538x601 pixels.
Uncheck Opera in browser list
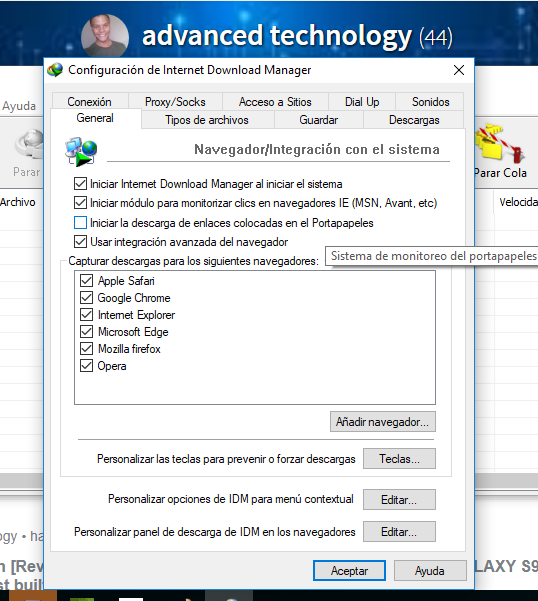click(86, 366)
